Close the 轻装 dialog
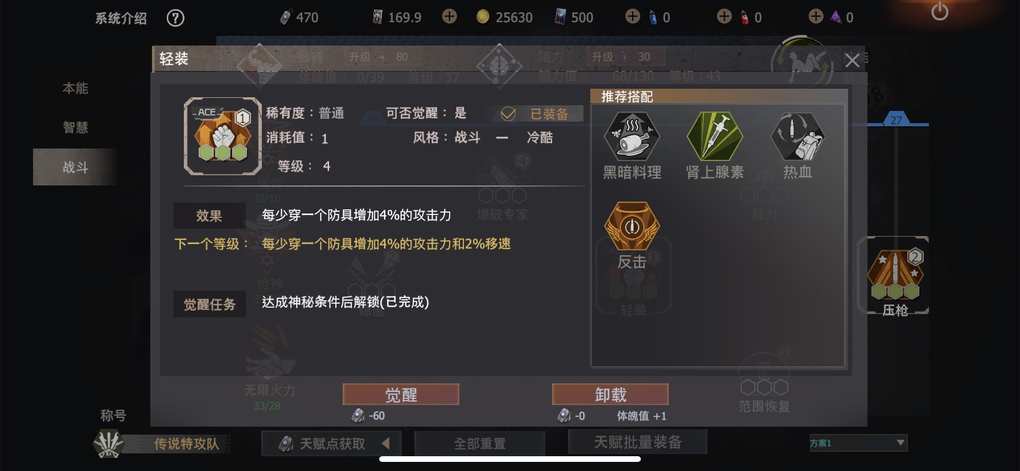The height and width of the screenshot is (471, 1020). tap(852, 61)
